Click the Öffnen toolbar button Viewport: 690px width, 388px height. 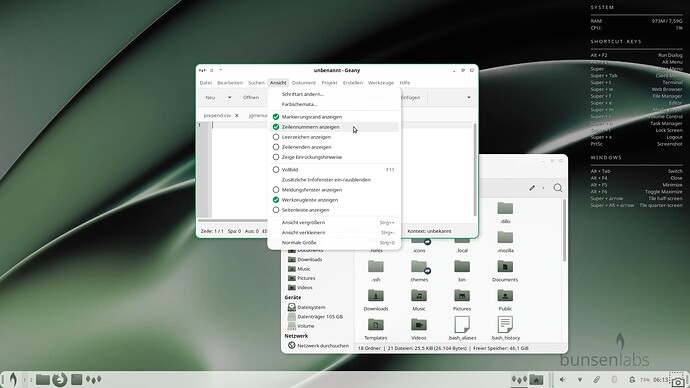click(x=251, y=97)
